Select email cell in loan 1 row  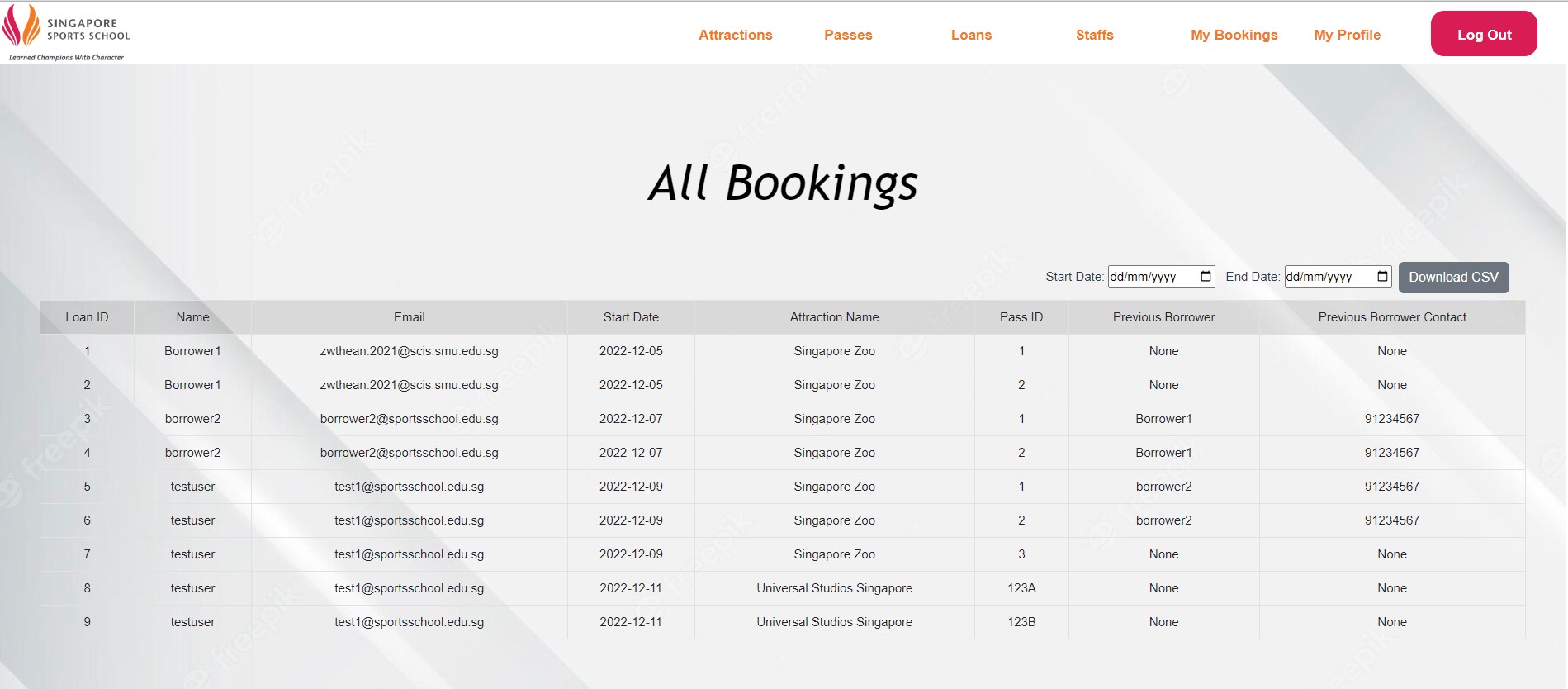[409, 351]
